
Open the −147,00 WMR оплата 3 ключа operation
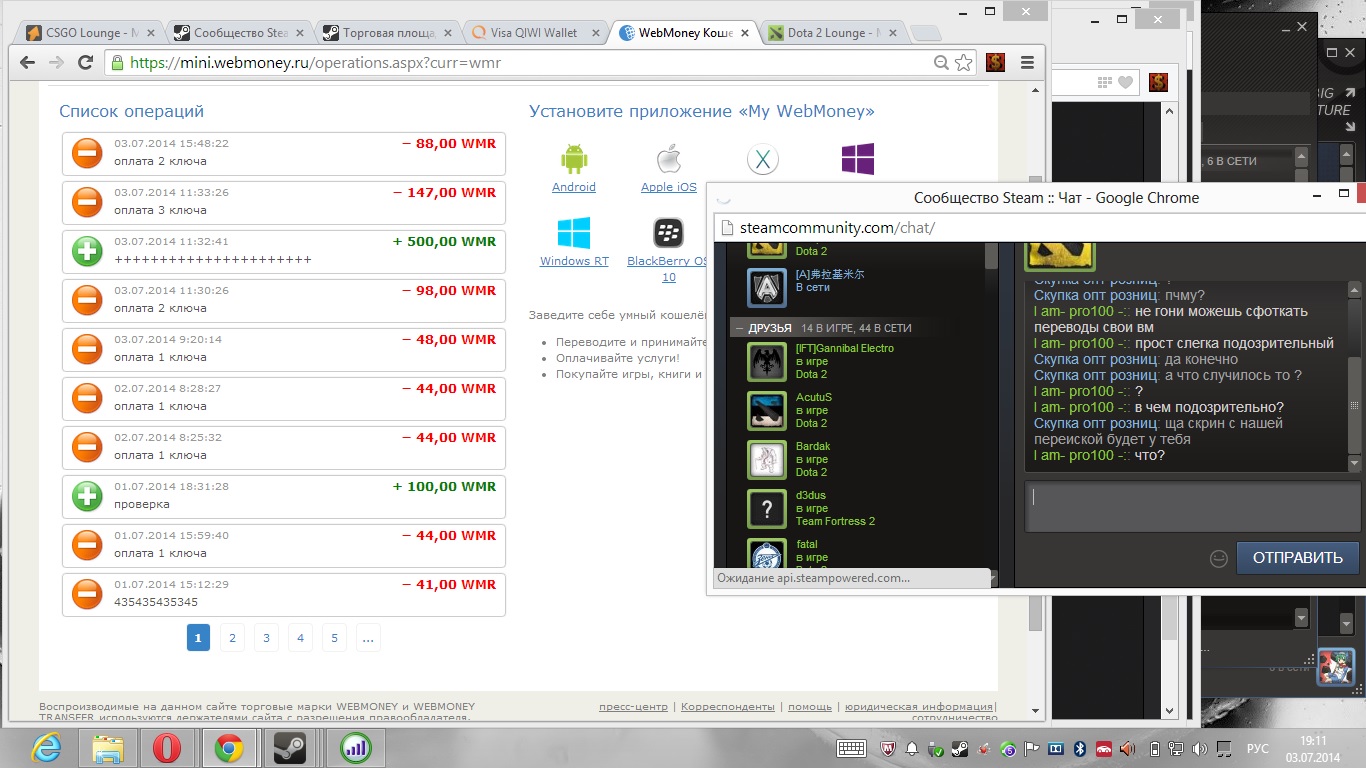point(284,202)
